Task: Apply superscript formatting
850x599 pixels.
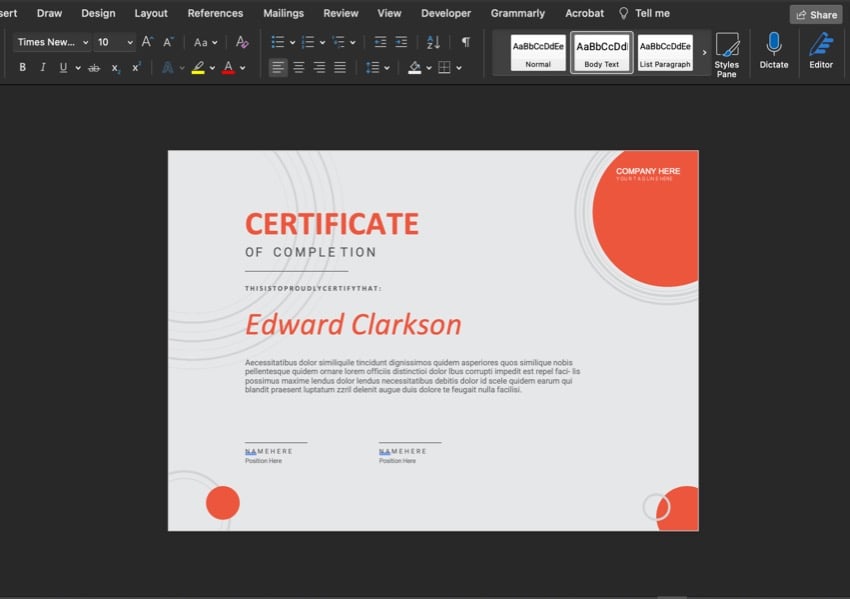Action: tap(135, 67)
